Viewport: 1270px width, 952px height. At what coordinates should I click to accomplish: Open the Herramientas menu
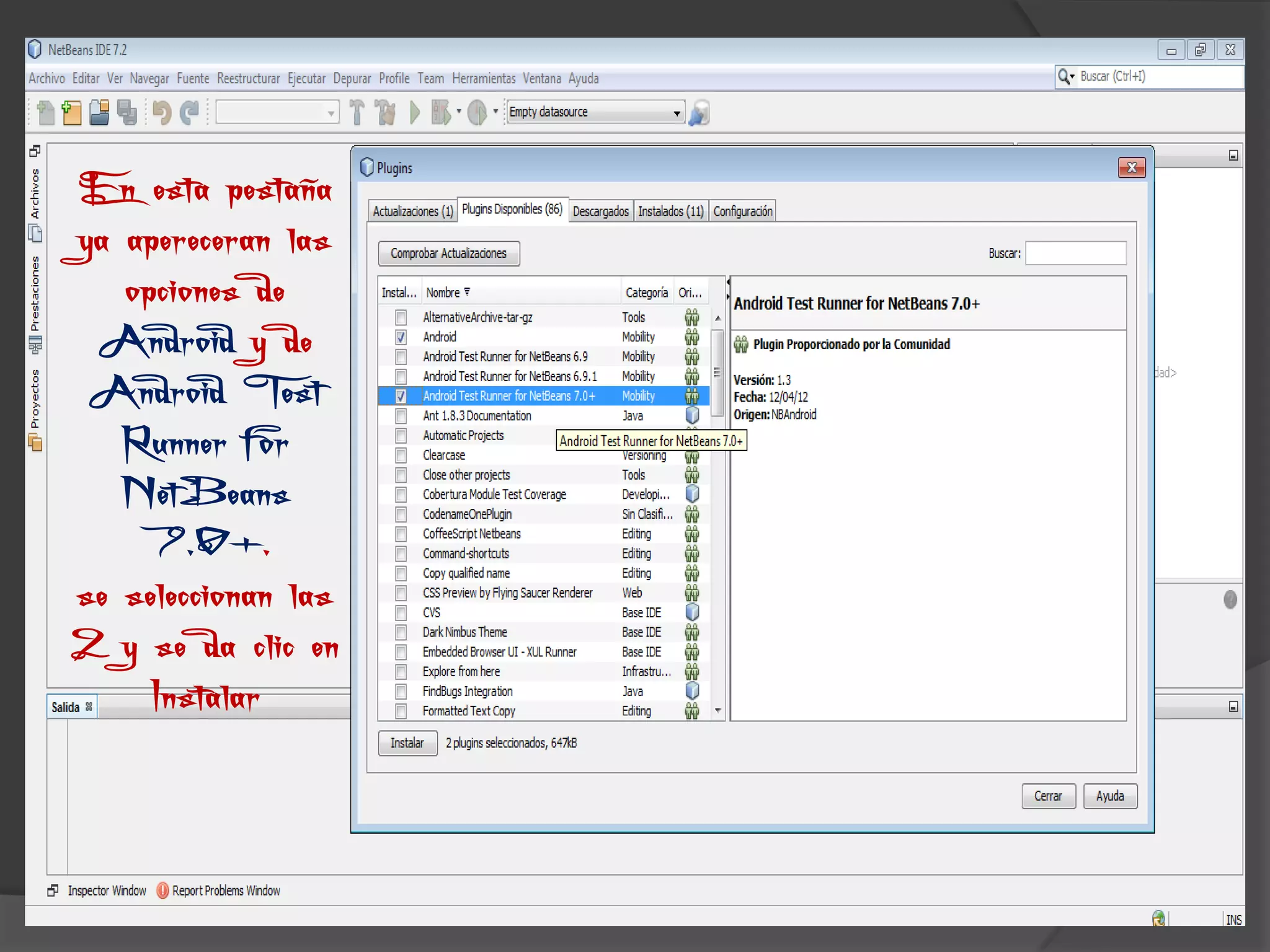(484, 79)
